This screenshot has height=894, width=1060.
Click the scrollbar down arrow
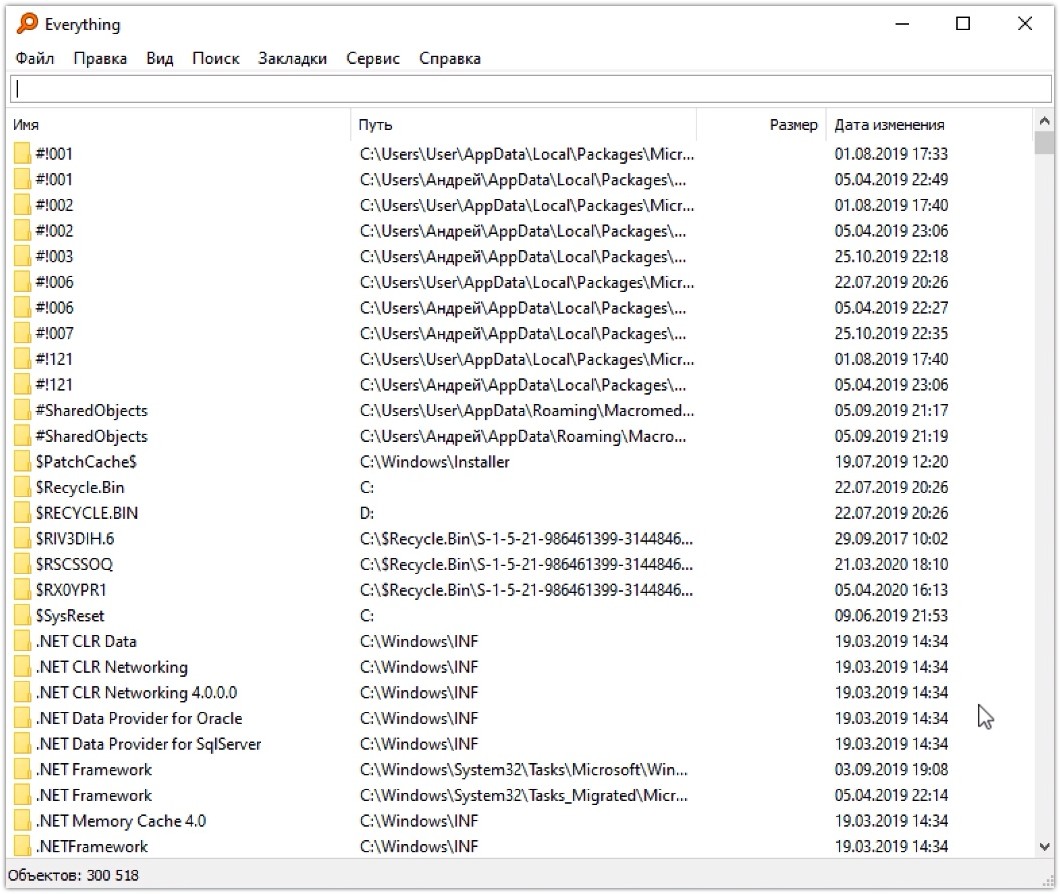point(1044,847)
